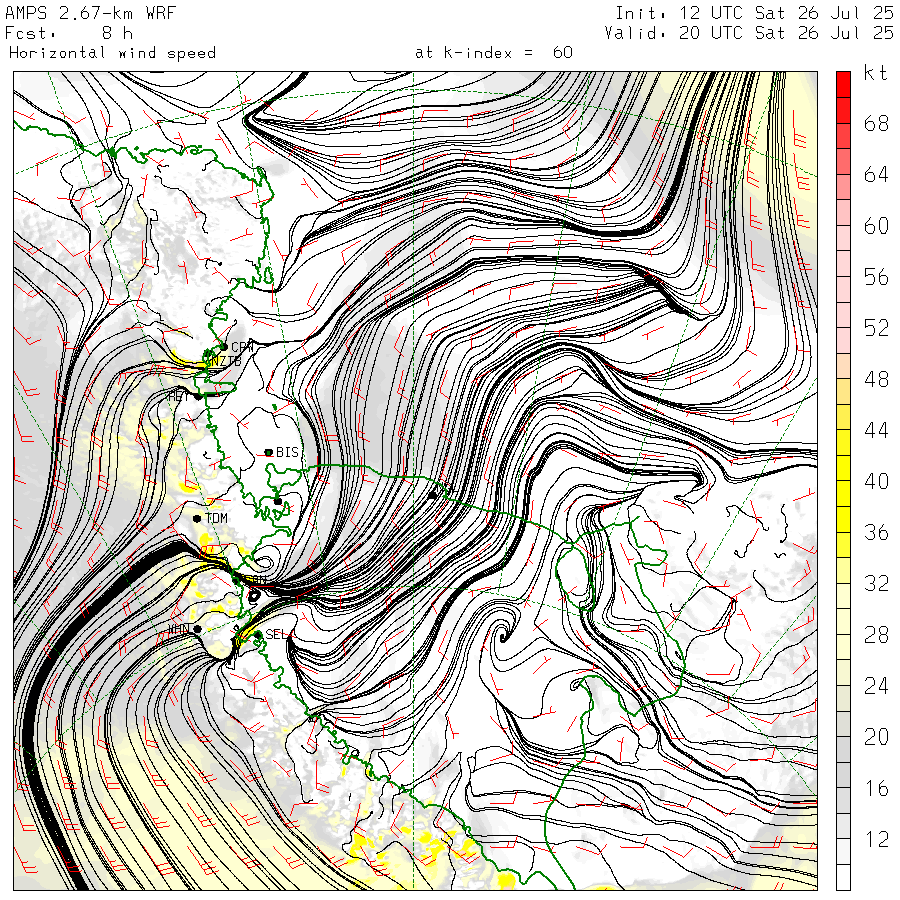This screenshot has height=900, width=900.
Task: Click the station dot beside the WHN label
Action: click(x=197, y=629)
